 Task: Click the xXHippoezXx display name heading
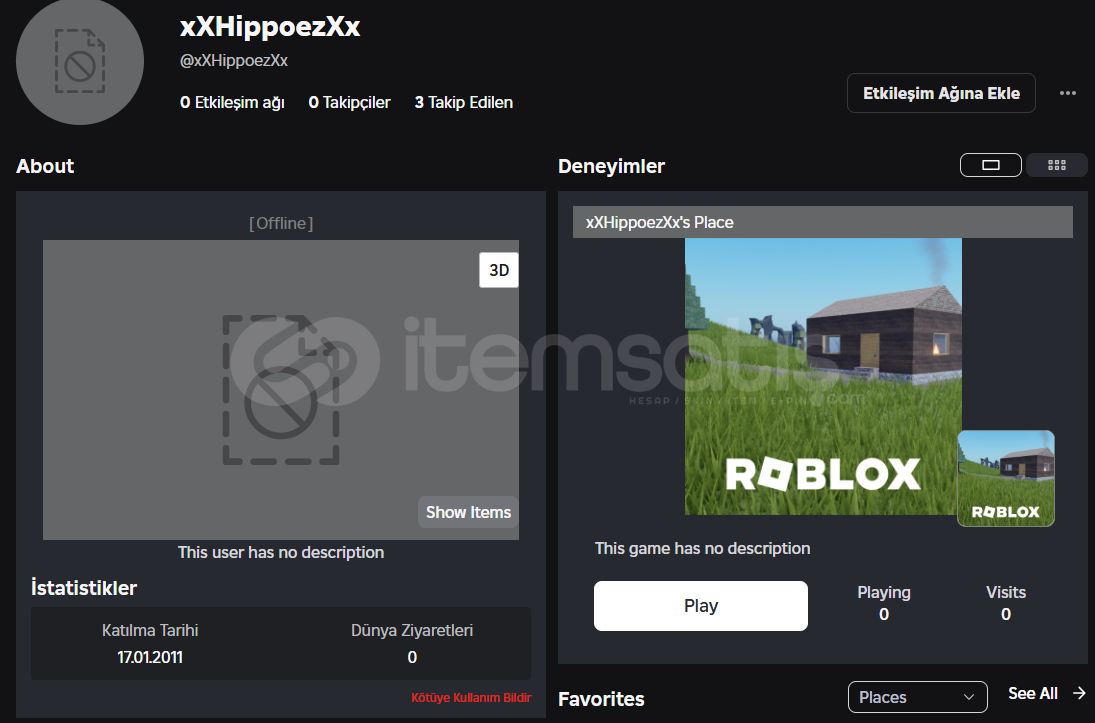(x=270, y=27)
